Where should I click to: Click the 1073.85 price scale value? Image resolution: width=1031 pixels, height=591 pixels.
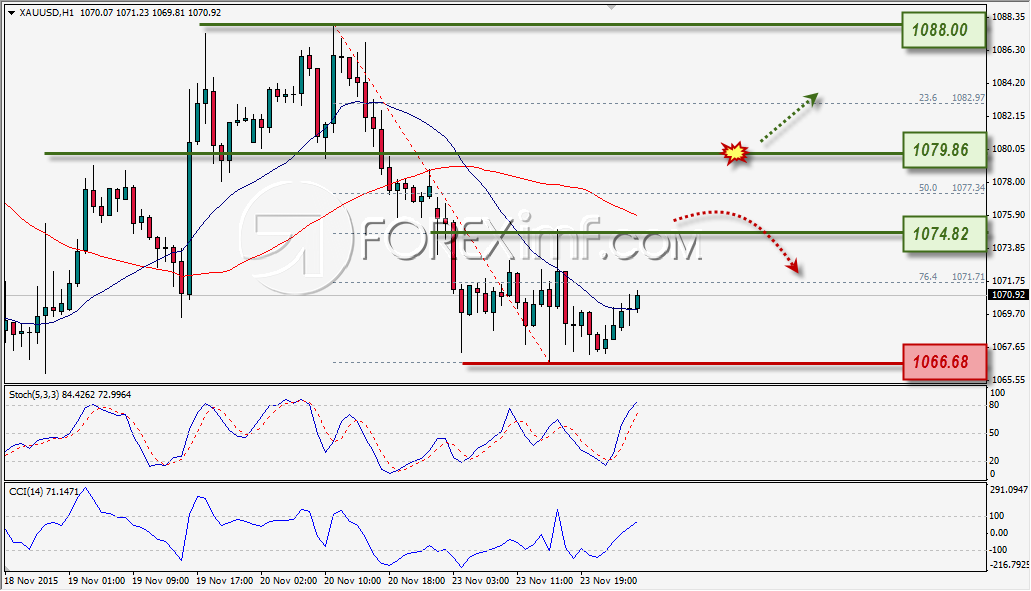pos(1009,247)
